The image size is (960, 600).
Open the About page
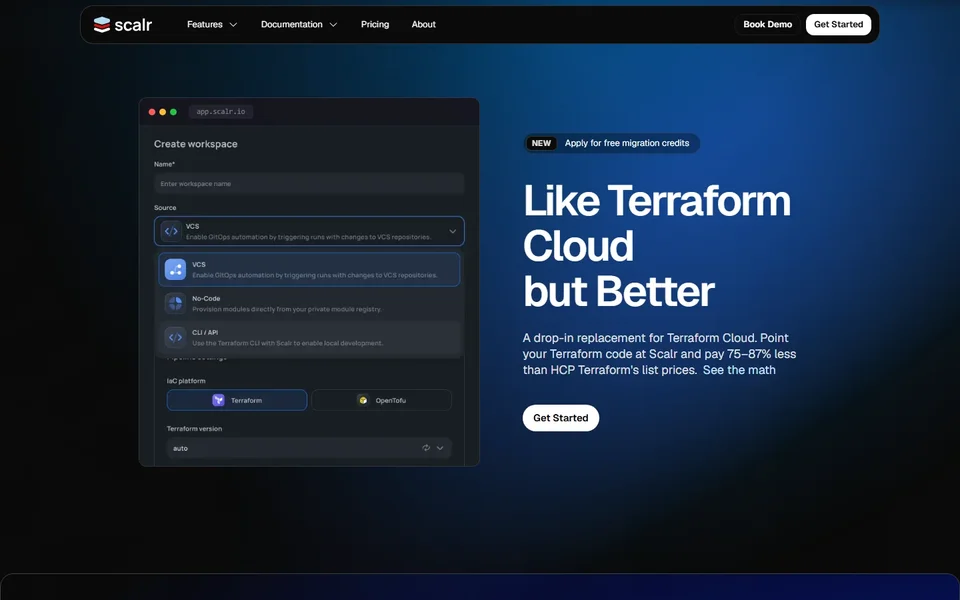[423, 24]
